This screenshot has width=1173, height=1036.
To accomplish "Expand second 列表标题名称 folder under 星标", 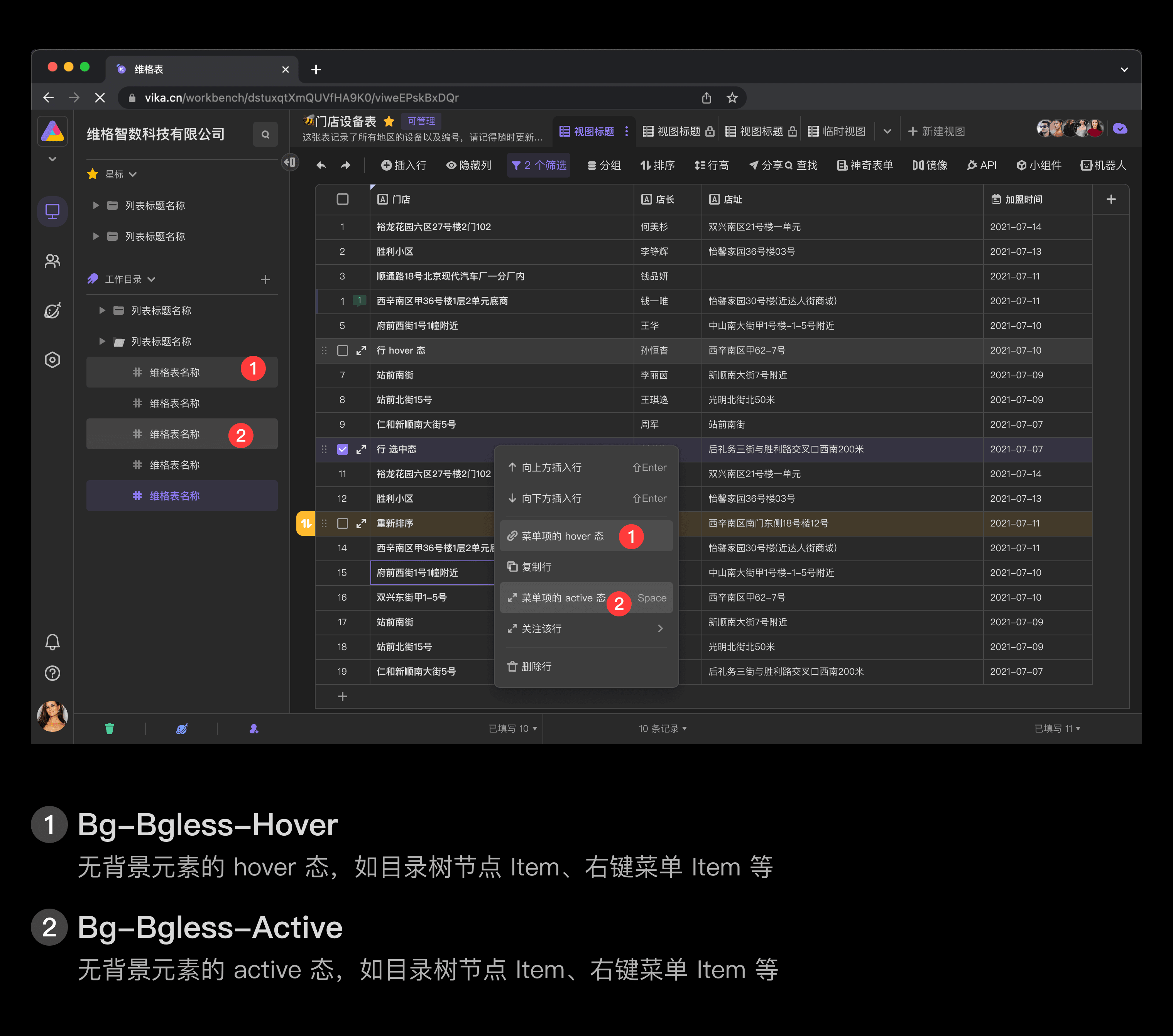I will [96, 237].
